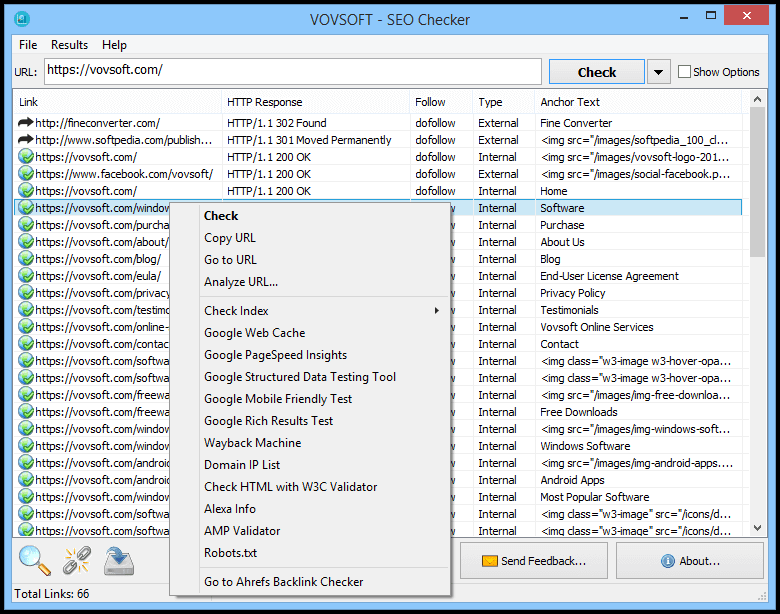780x614 pixels.
Task: Click the Send Feedback... button
Action: pos(534,561)
